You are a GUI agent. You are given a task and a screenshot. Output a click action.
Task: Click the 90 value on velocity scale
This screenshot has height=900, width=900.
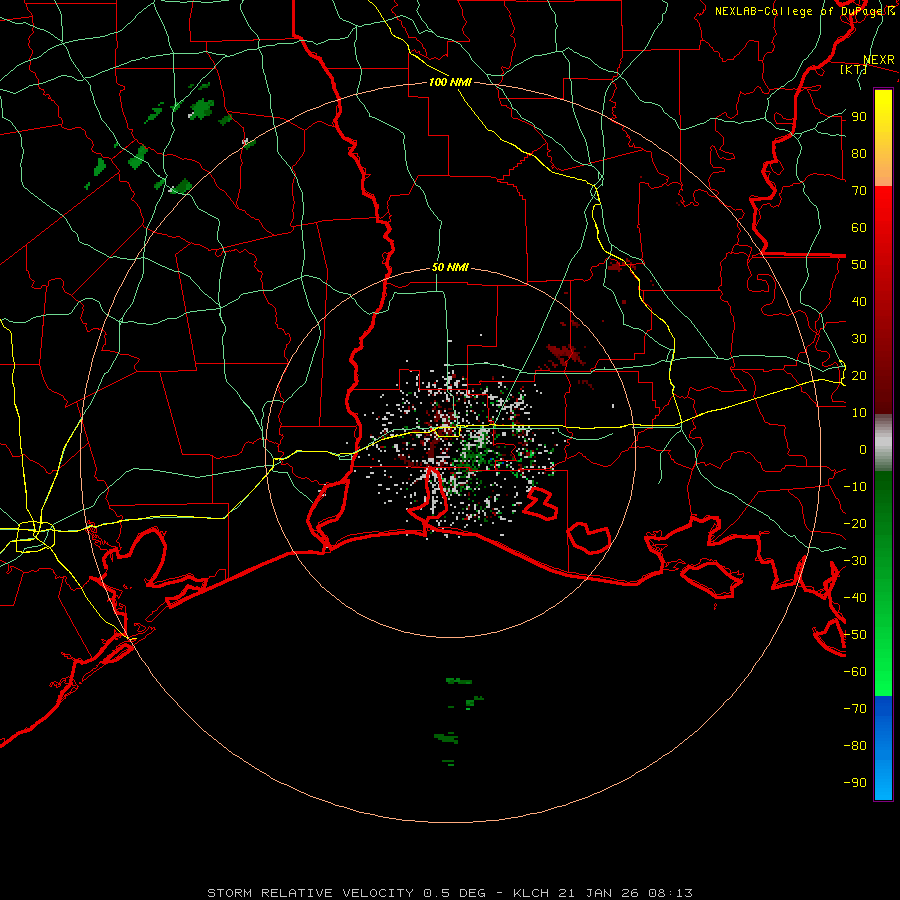pos(859,117)
